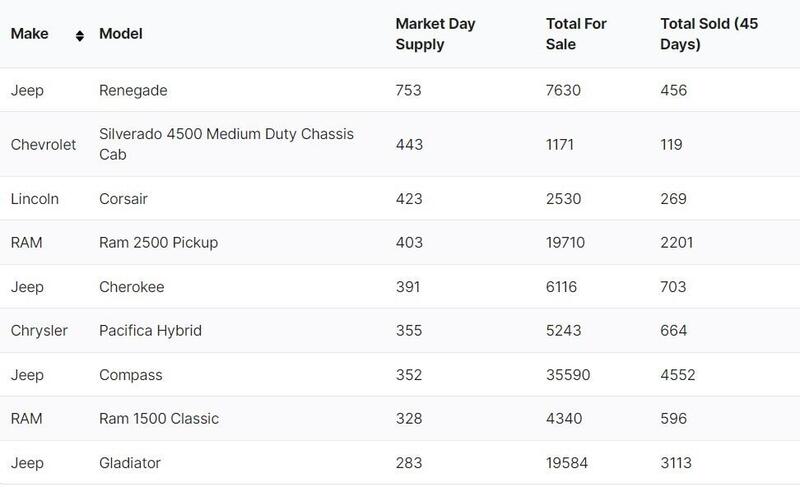Click the Renegade model cell
This screenshot has height=487, width=800.
133,91
